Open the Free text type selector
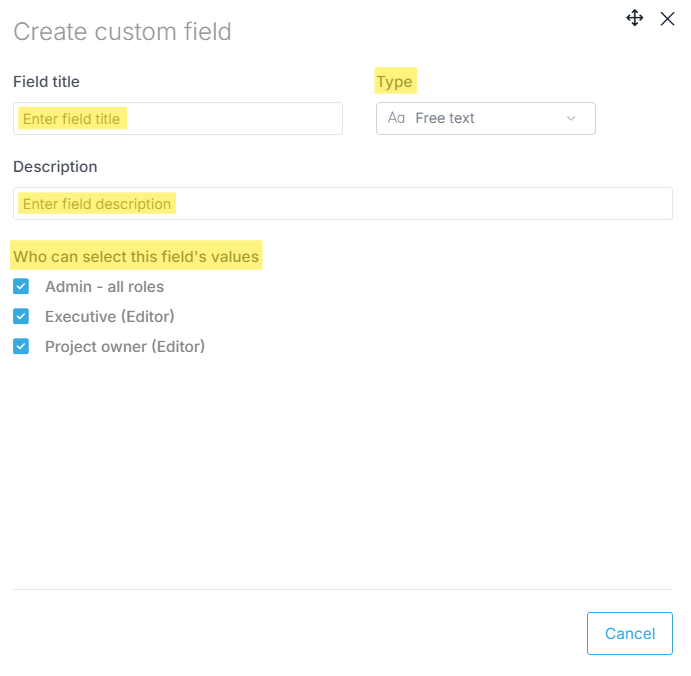Screen dimensions: 691x676 485,118
